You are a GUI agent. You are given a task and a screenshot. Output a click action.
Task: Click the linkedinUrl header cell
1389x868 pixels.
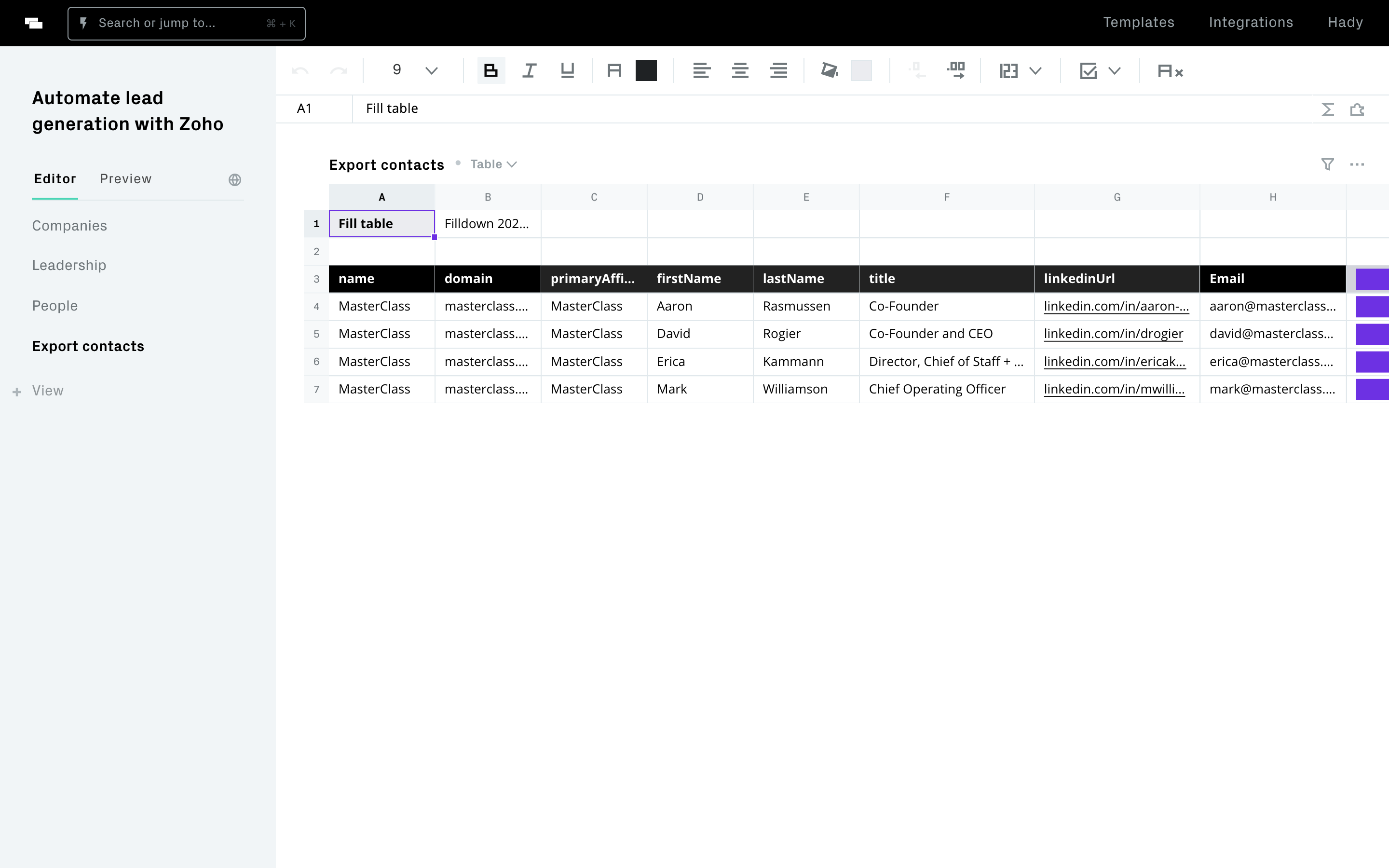tap(1117, 279)
